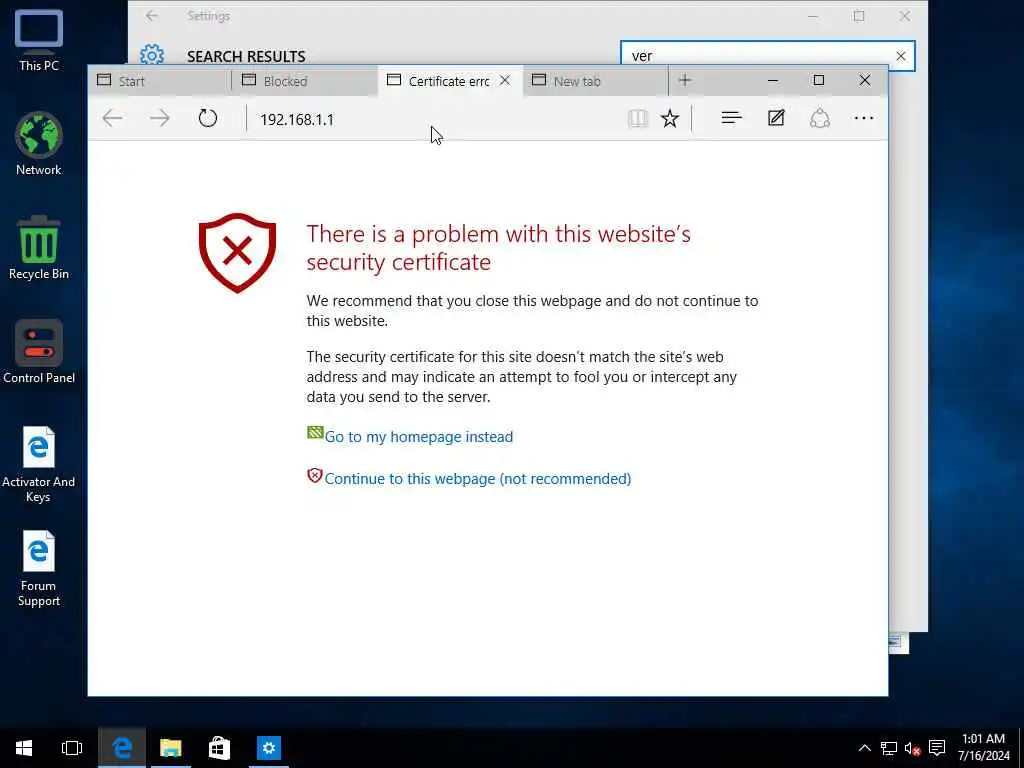Select Activator And Keys desktop shortcut
This screenshot has width=1024, height=768.
coord(39,464)
